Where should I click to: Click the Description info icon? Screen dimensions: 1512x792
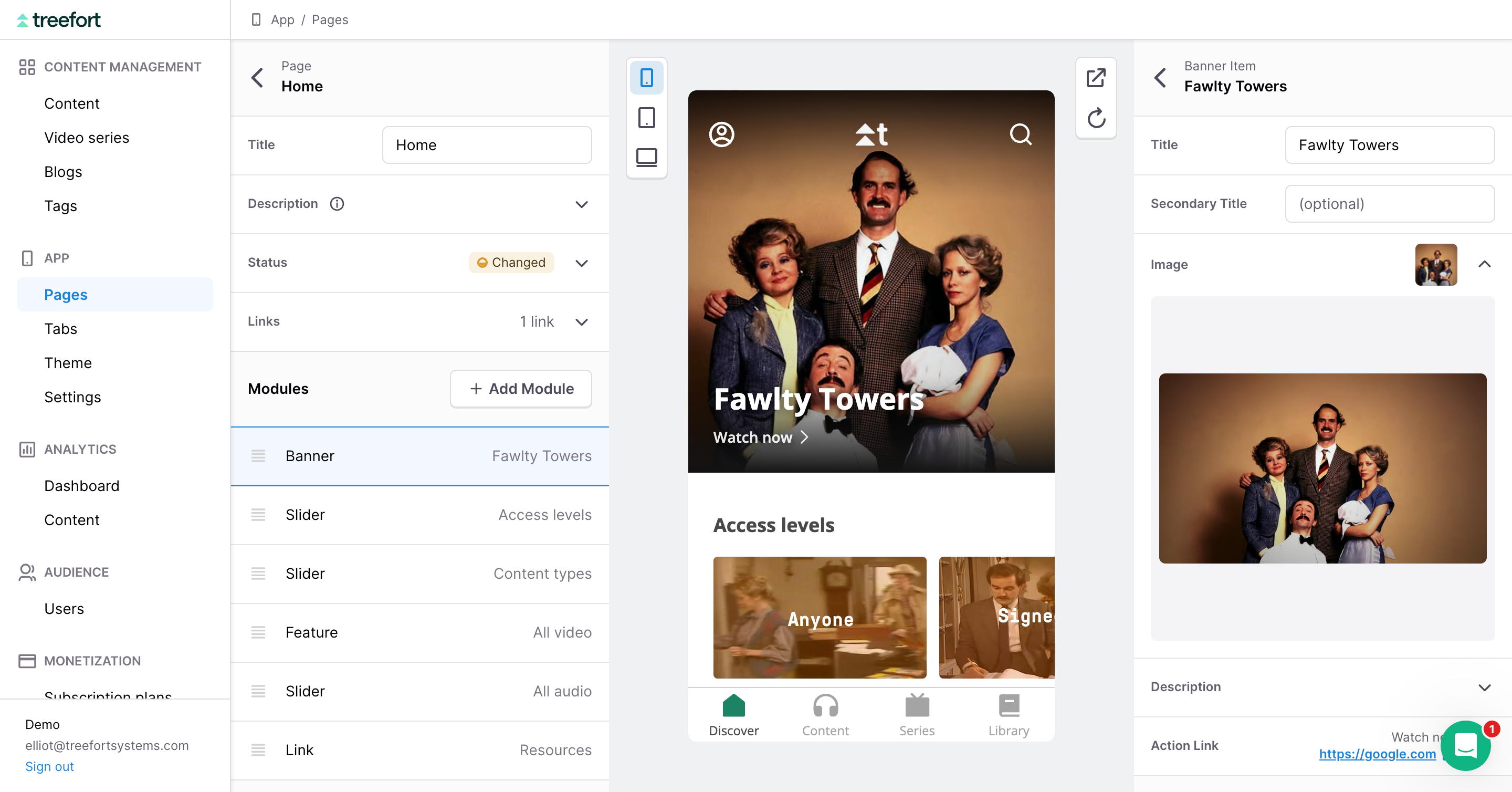tap(337, 204)
